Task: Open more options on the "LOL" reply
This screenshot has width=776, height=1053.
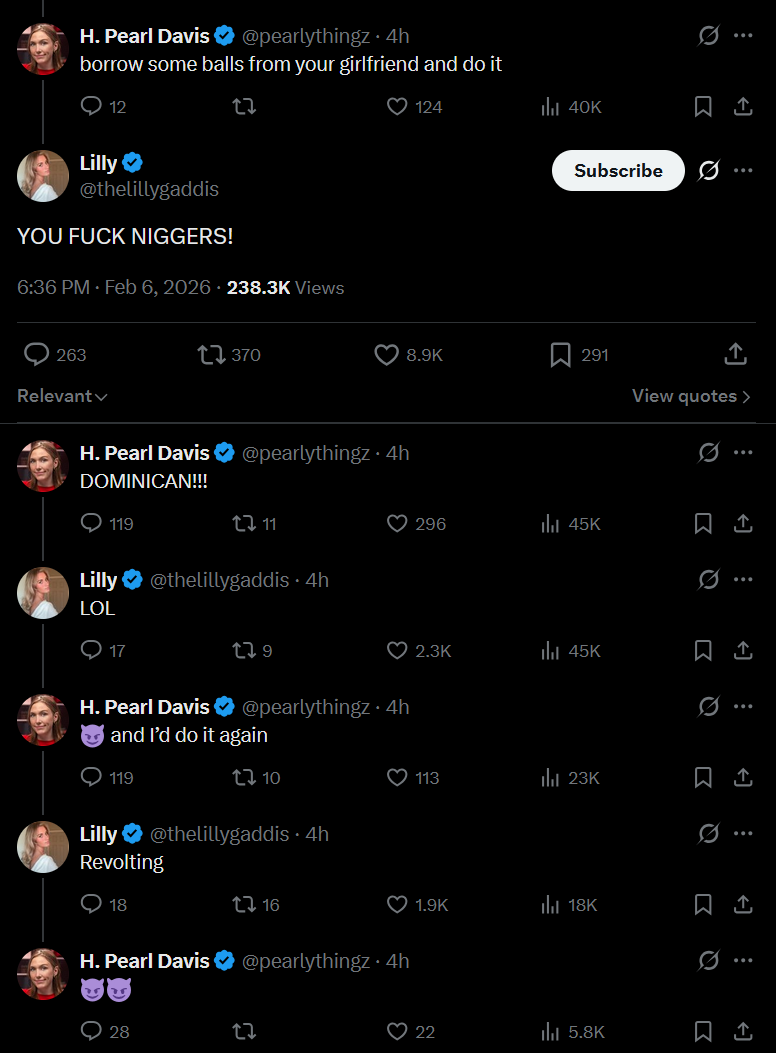Action: click(x=743, y=579)
